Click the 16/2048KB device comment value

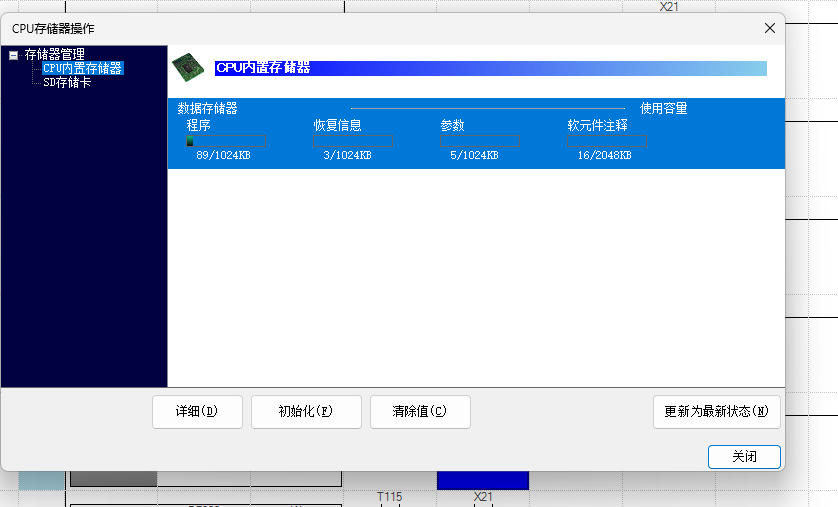click(604, 156)
